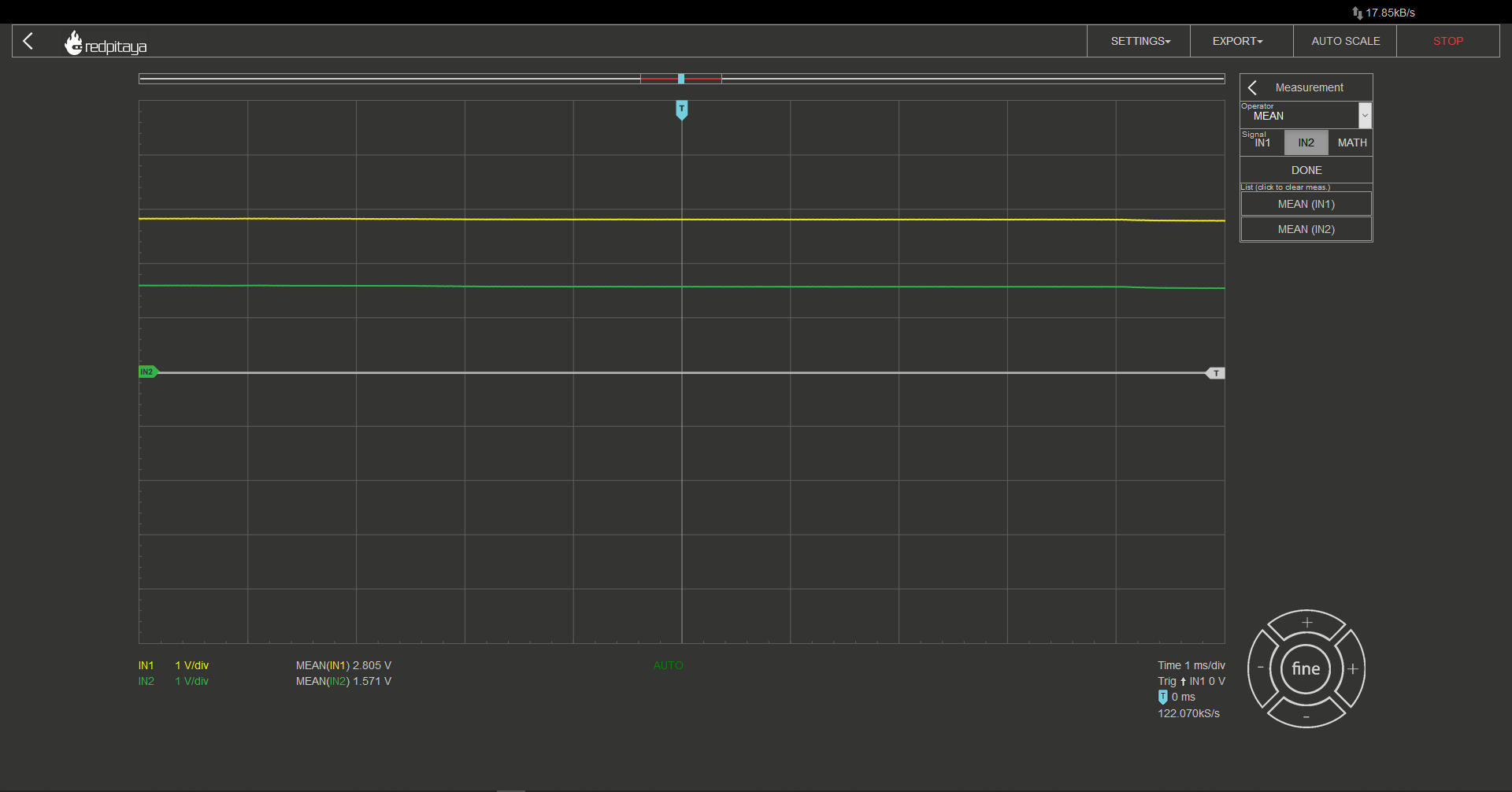Viewport: 1512px width, 792px height.
Task: Click the trigger level T marker at the graph's right edge
Action: coord(1216,373)
